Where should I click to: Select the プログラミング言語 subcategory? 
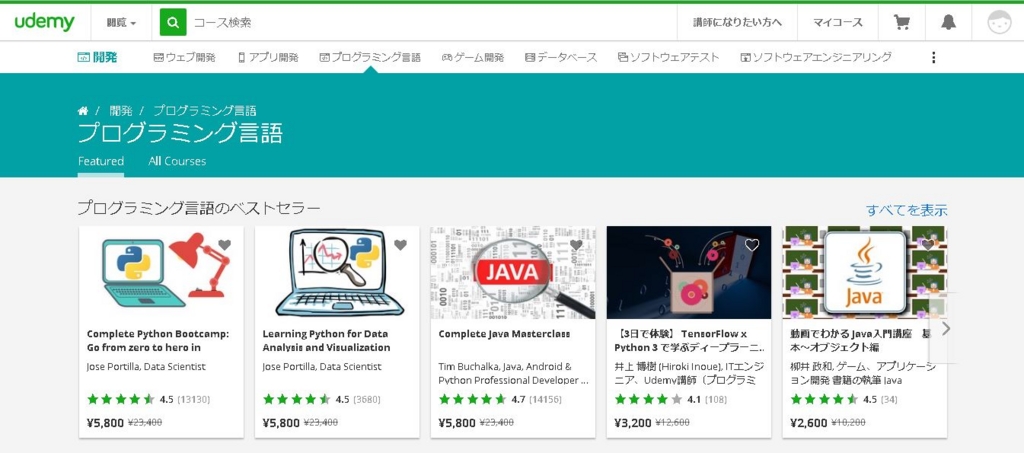point(370,57)
